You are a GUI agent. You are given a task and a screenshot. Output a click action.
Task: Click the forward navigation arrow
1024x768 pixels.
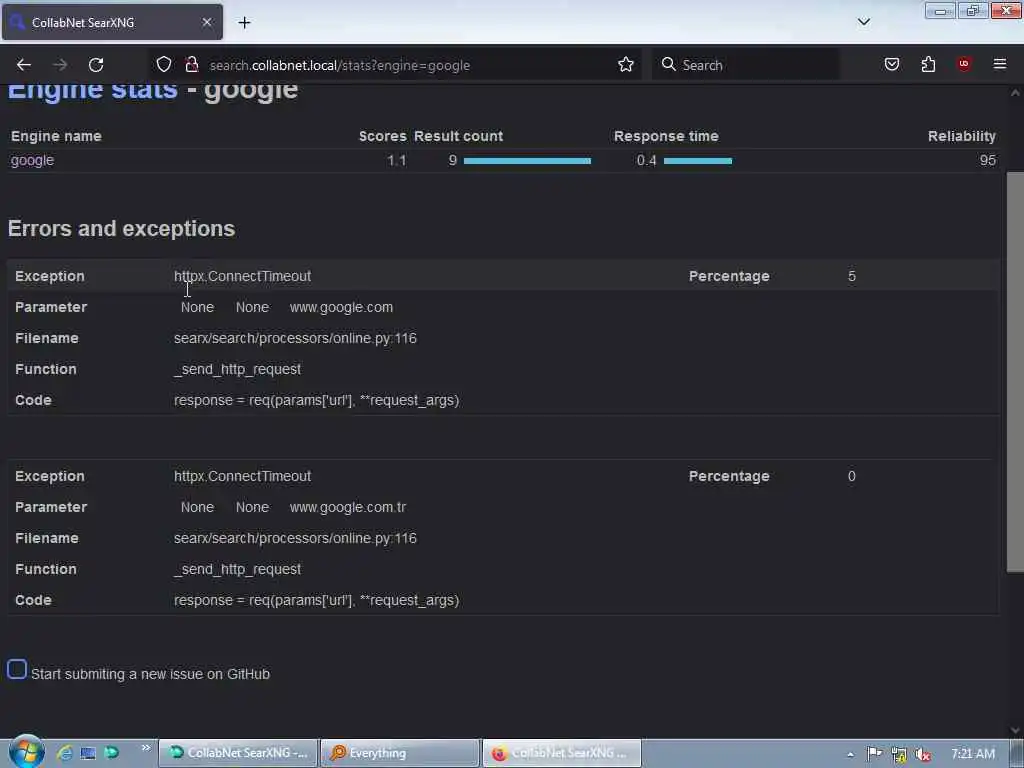click(x=59, y=65)
